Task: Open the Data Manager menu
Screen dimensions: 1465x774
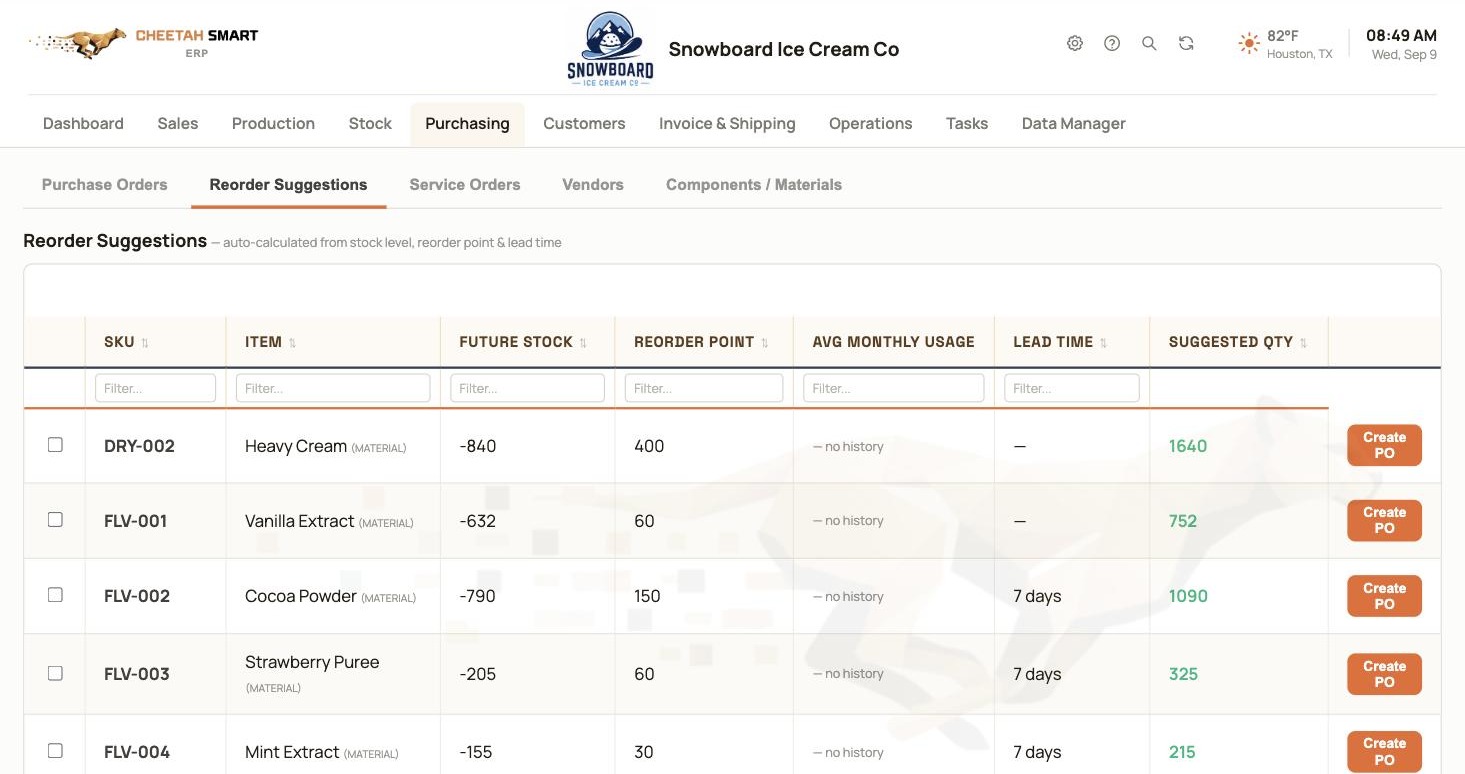Action: 1073,124
